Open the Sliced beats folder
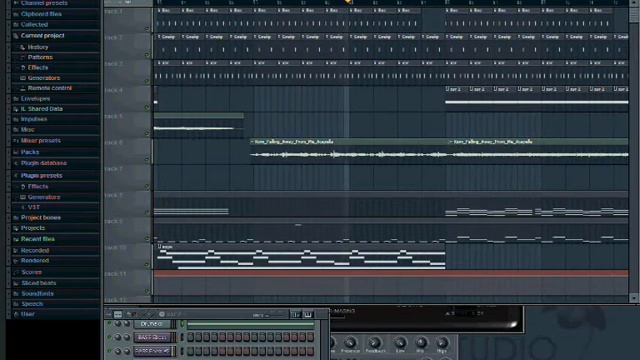The image size is (640, 360). coord(38,283)
